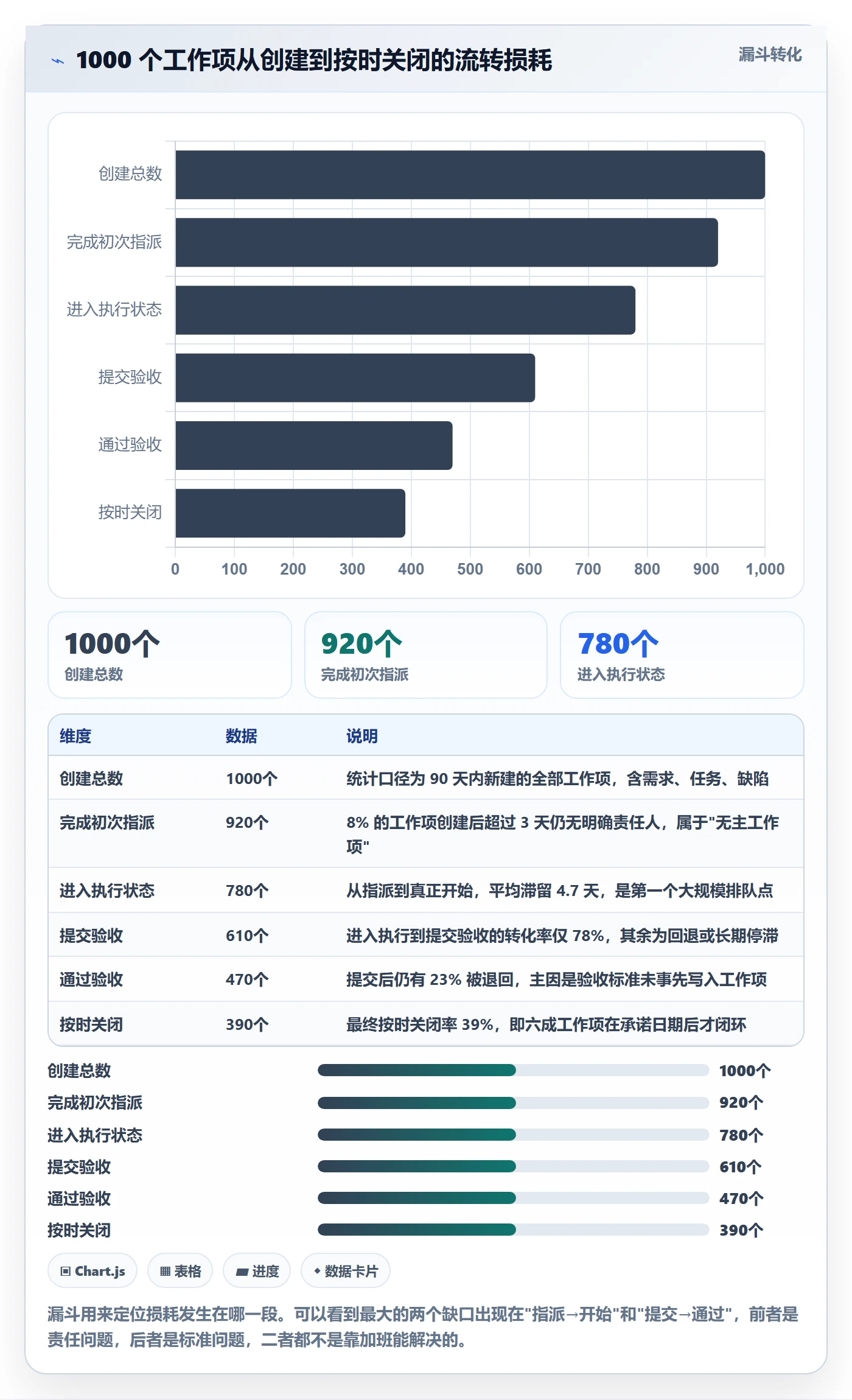This screenshot has width=852, height=1400.
Task: Click the 漏斗转化 label in header
Action: point(770,55)
